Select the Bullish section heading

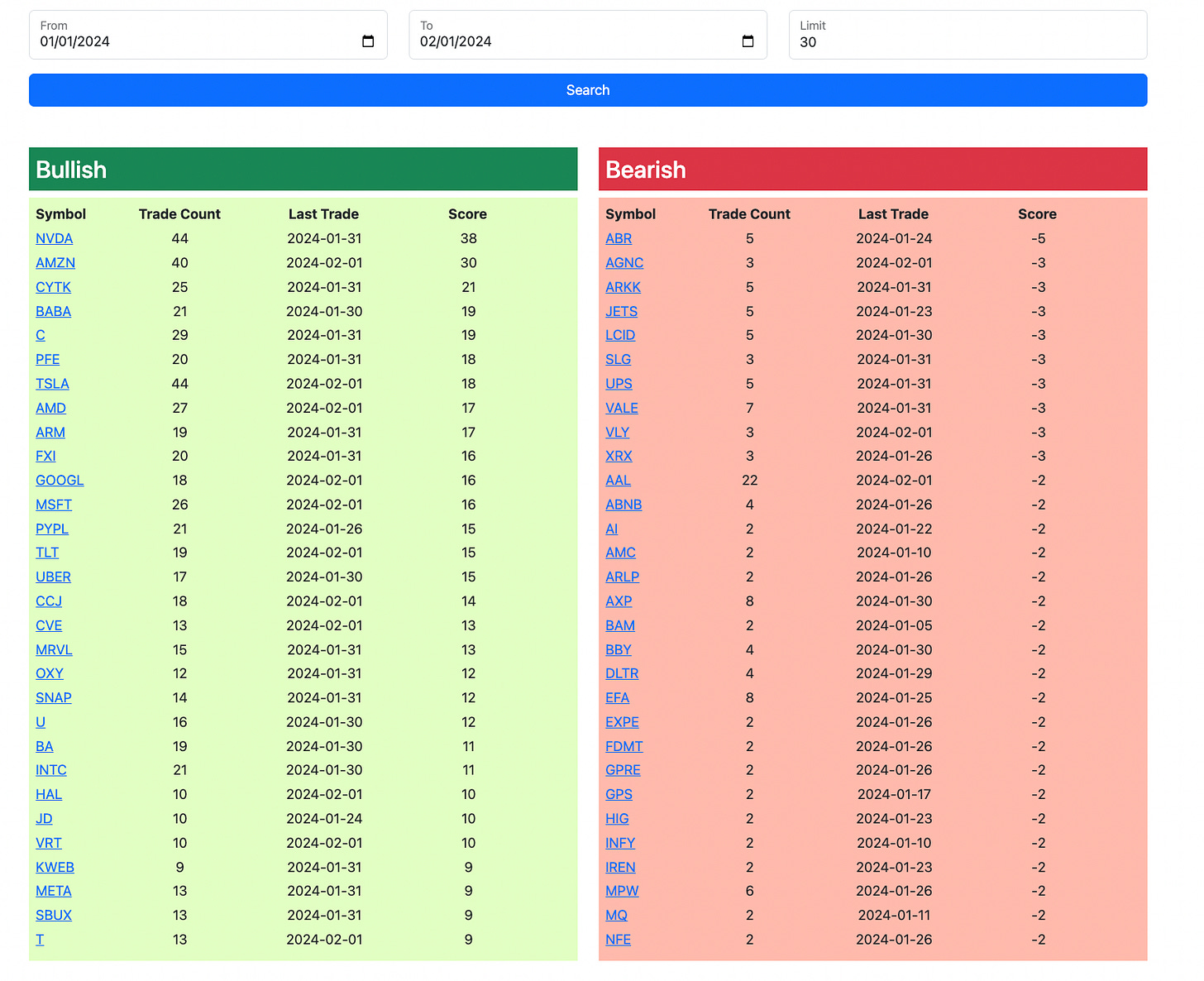[71, 170]
